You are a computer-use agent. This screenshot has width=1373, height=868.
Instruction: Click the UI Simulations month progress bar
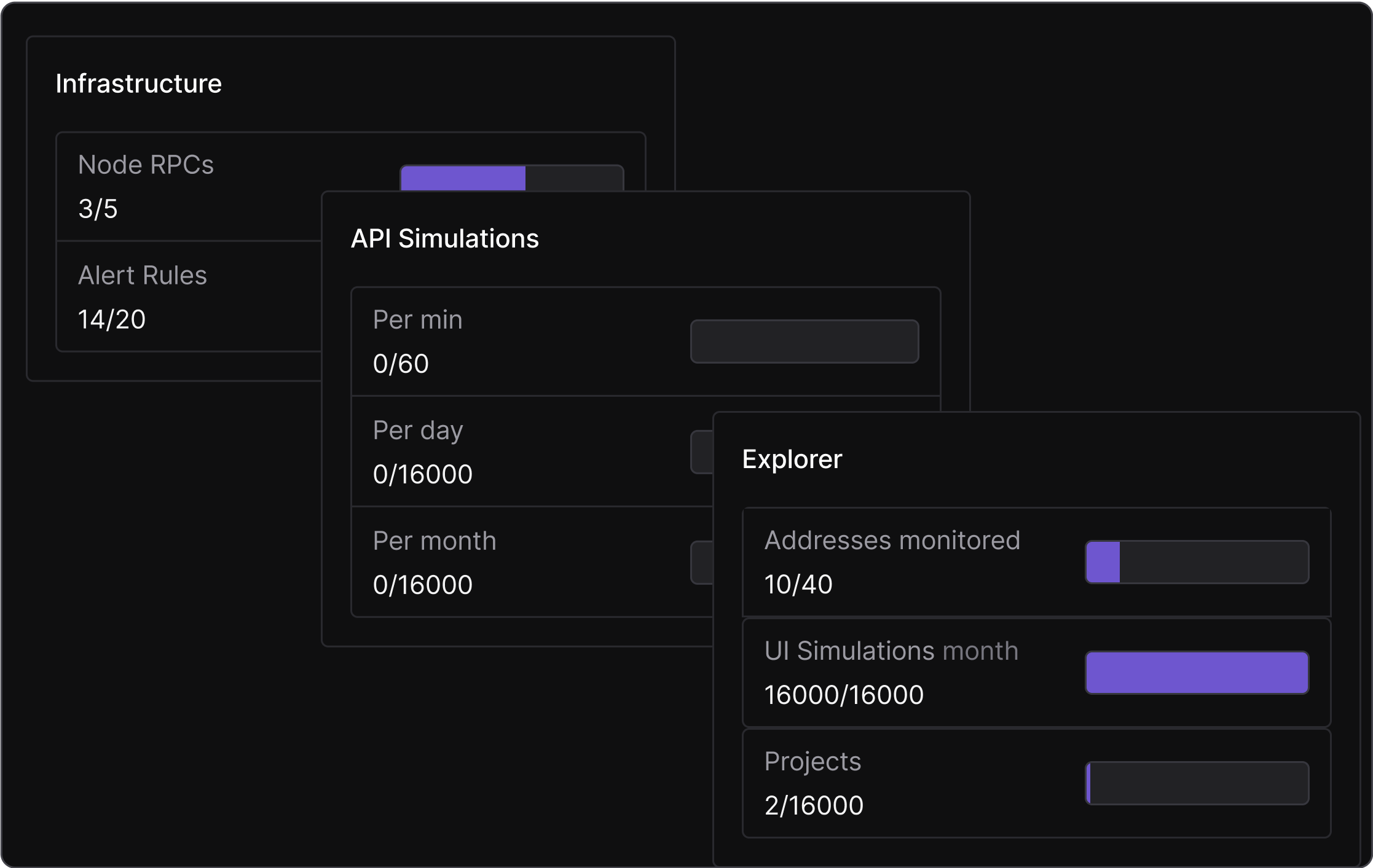coord(1197,672)
